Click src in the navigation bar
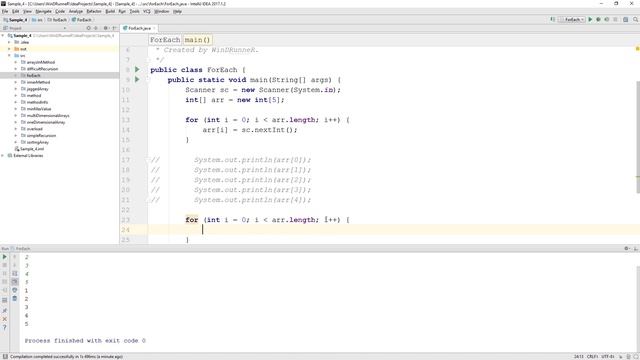 [x=38, y=20]
